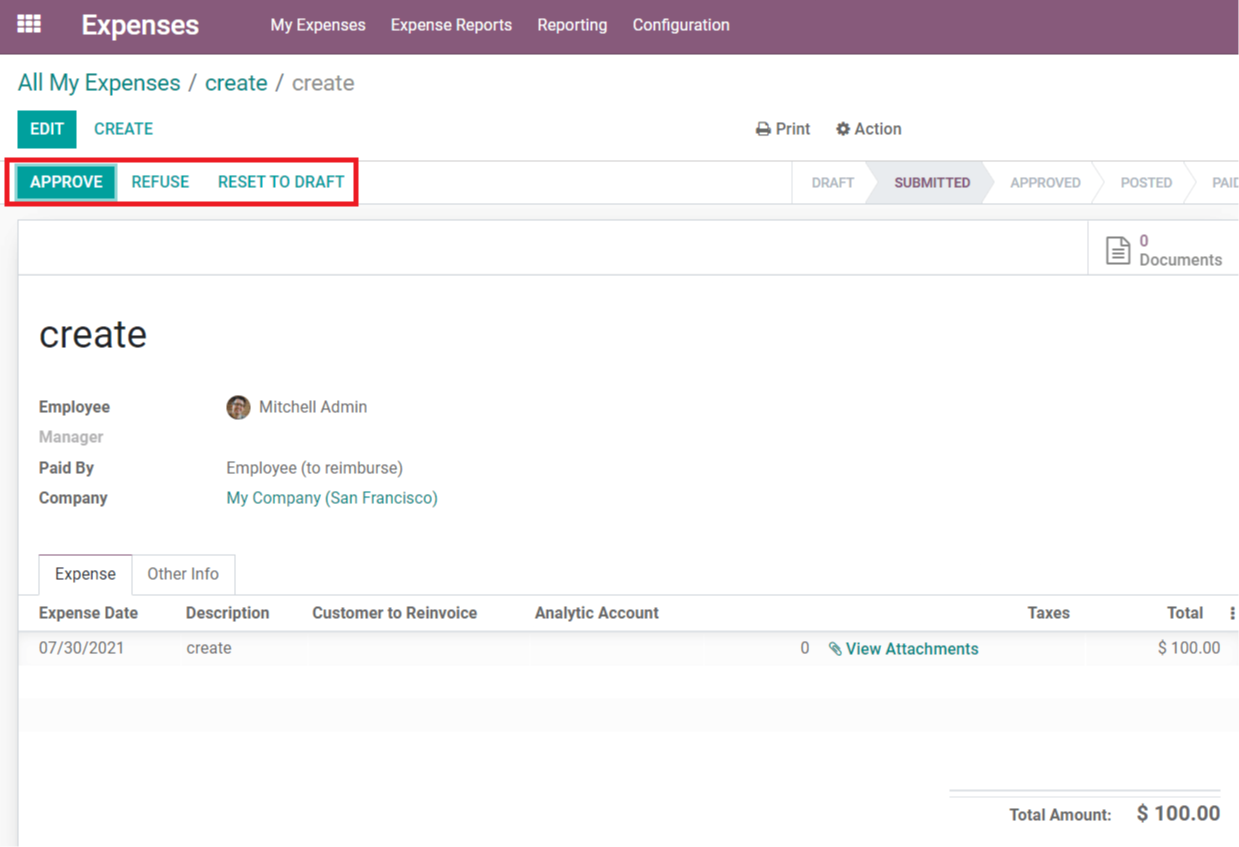Click the Submitted status stage
Screen dimensions: 1239x847
[932, 183]
